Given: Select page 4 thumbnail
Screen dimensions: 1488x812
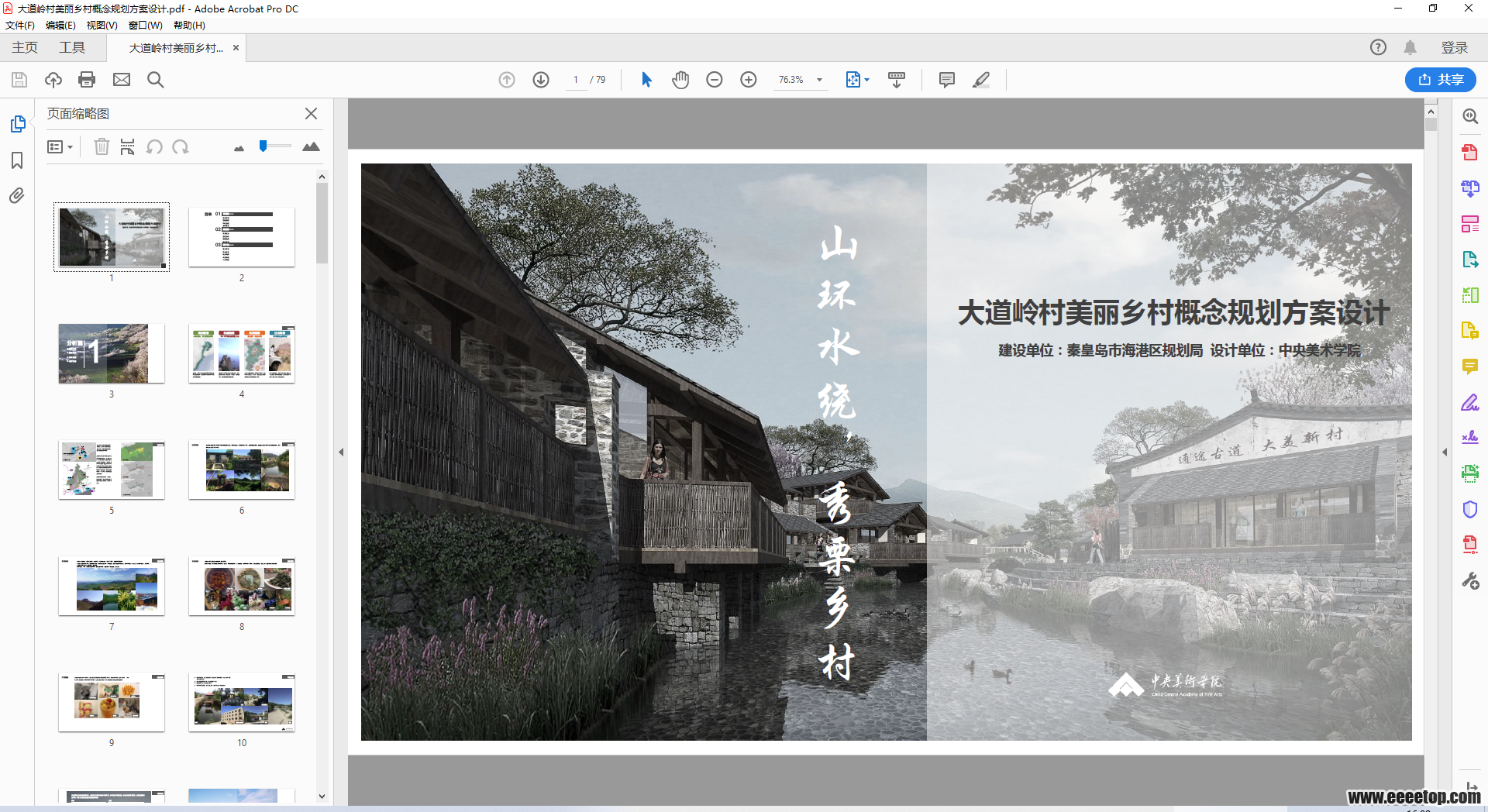Looking at the screenshot, I should [x=242, y=353].
